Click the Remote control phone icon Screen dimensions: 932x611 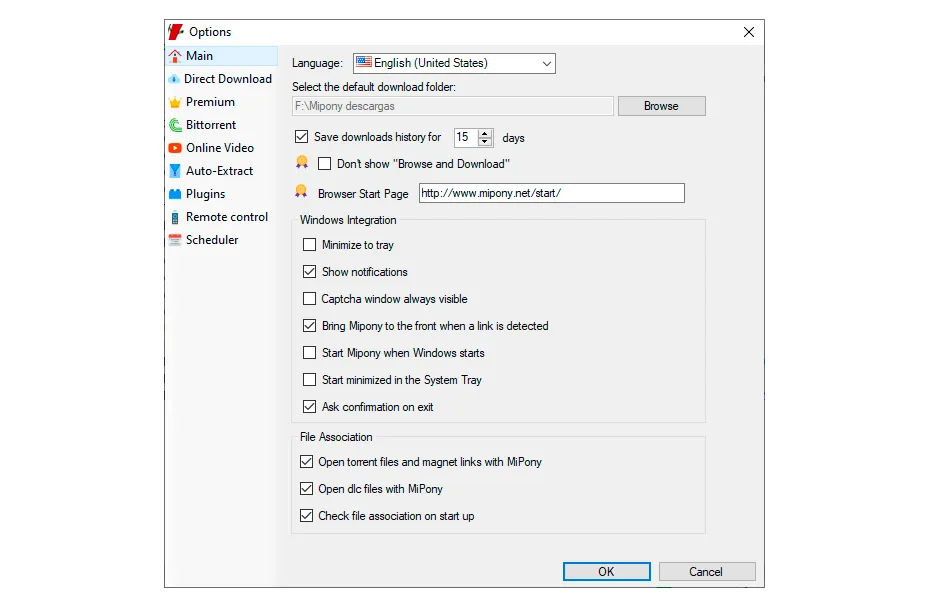tap(175, 218)
